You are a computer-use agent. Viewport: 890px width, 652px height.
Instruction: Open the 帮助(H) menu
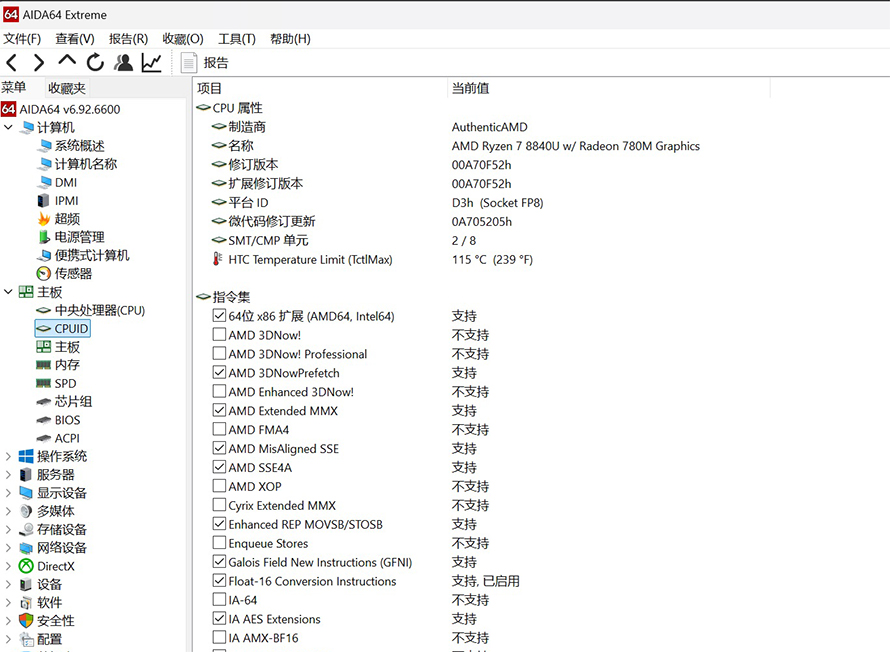coord(290,39)
